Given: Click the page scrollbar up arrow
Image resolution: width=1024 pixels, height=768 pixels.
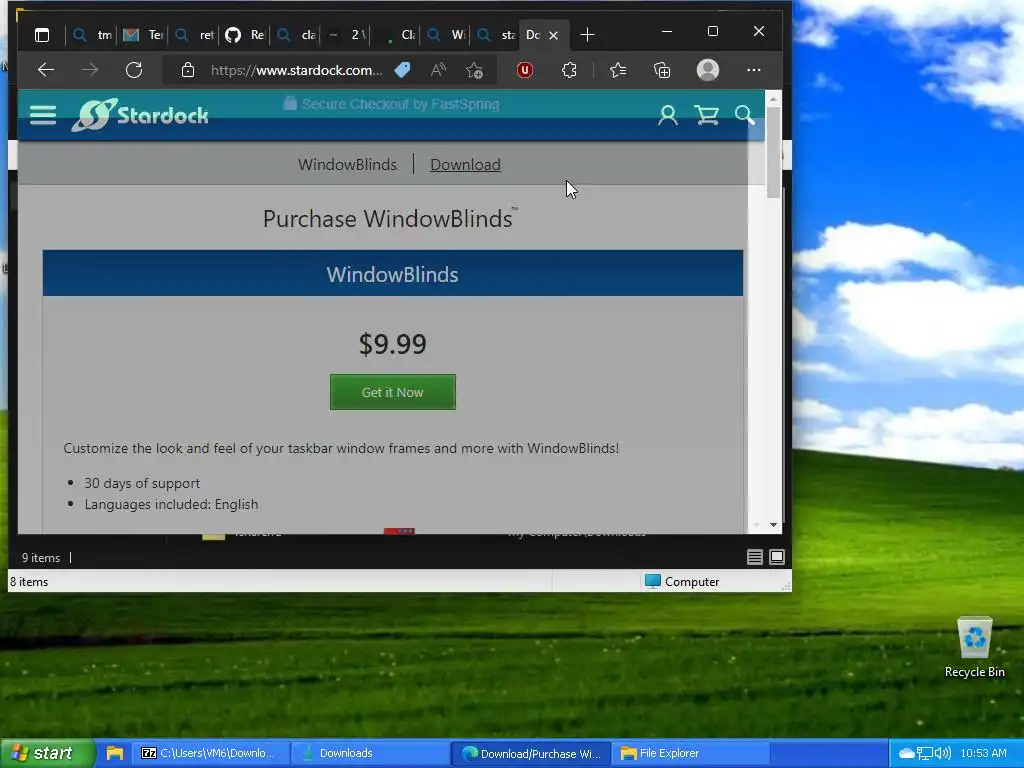Looking at the screenshot, I should pos(773,99).
